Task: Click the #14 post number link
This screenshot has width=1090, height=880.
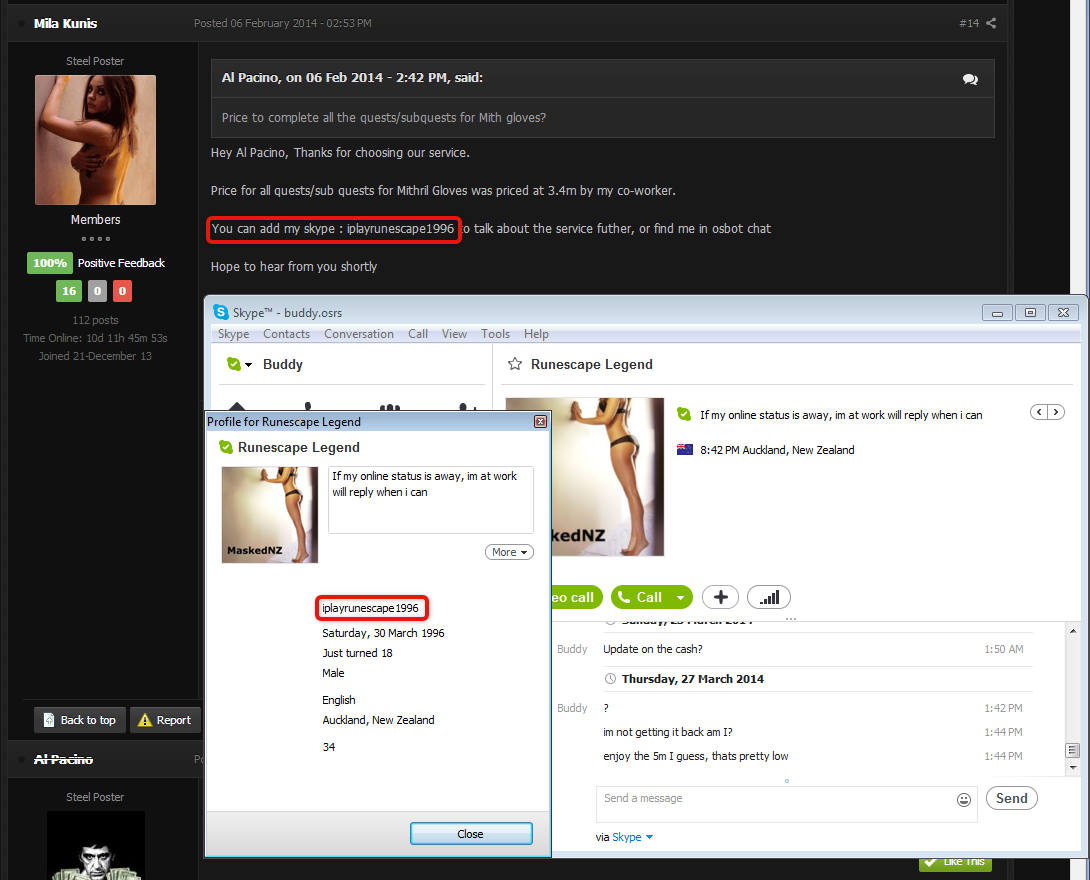Action: [x=968, y=23]
